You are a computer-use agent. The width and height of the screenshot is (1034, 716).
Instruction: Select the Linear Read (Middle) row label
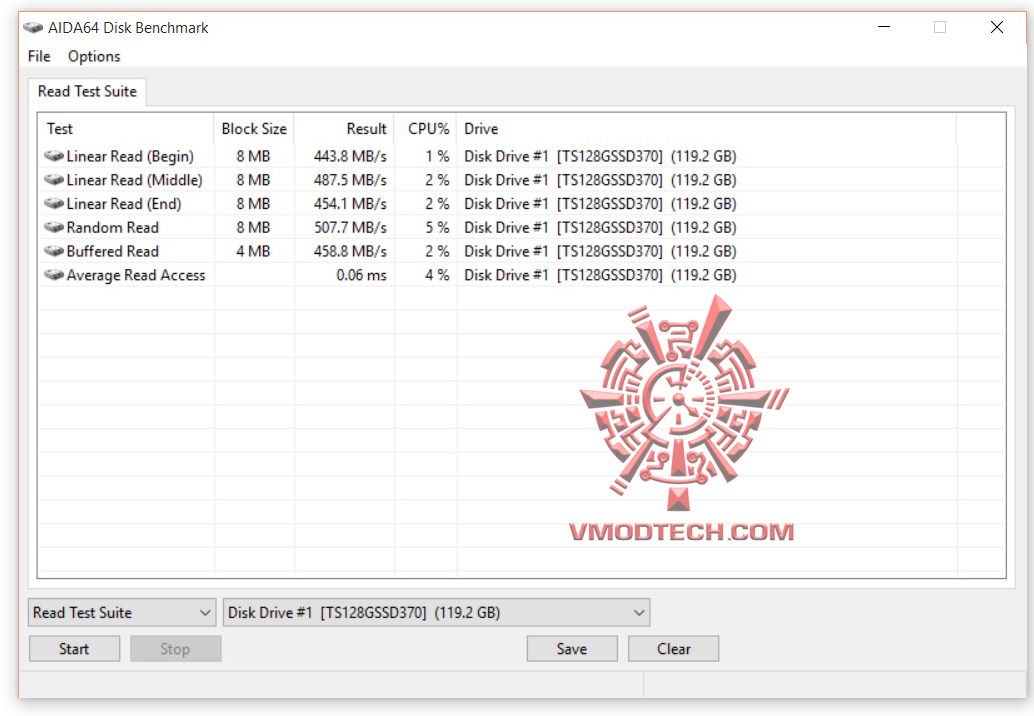(135, 181)
